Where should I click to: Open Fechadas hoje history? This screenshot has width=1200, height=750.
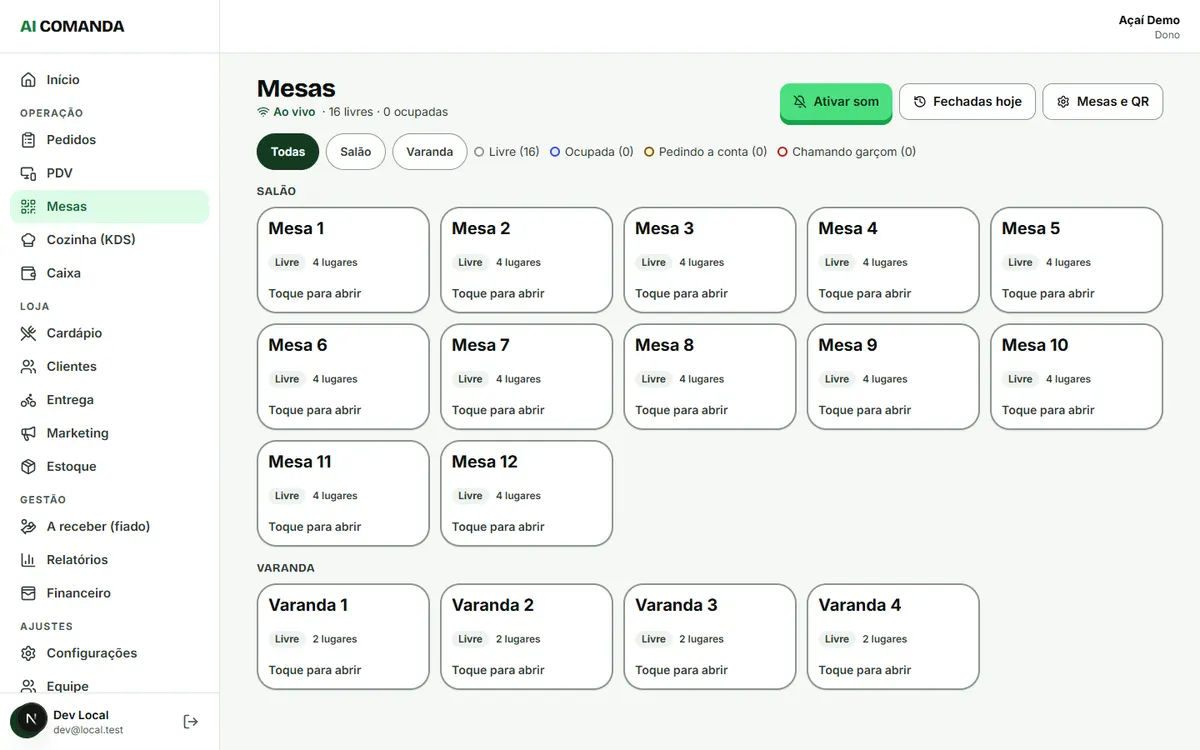tap(967, 102)
